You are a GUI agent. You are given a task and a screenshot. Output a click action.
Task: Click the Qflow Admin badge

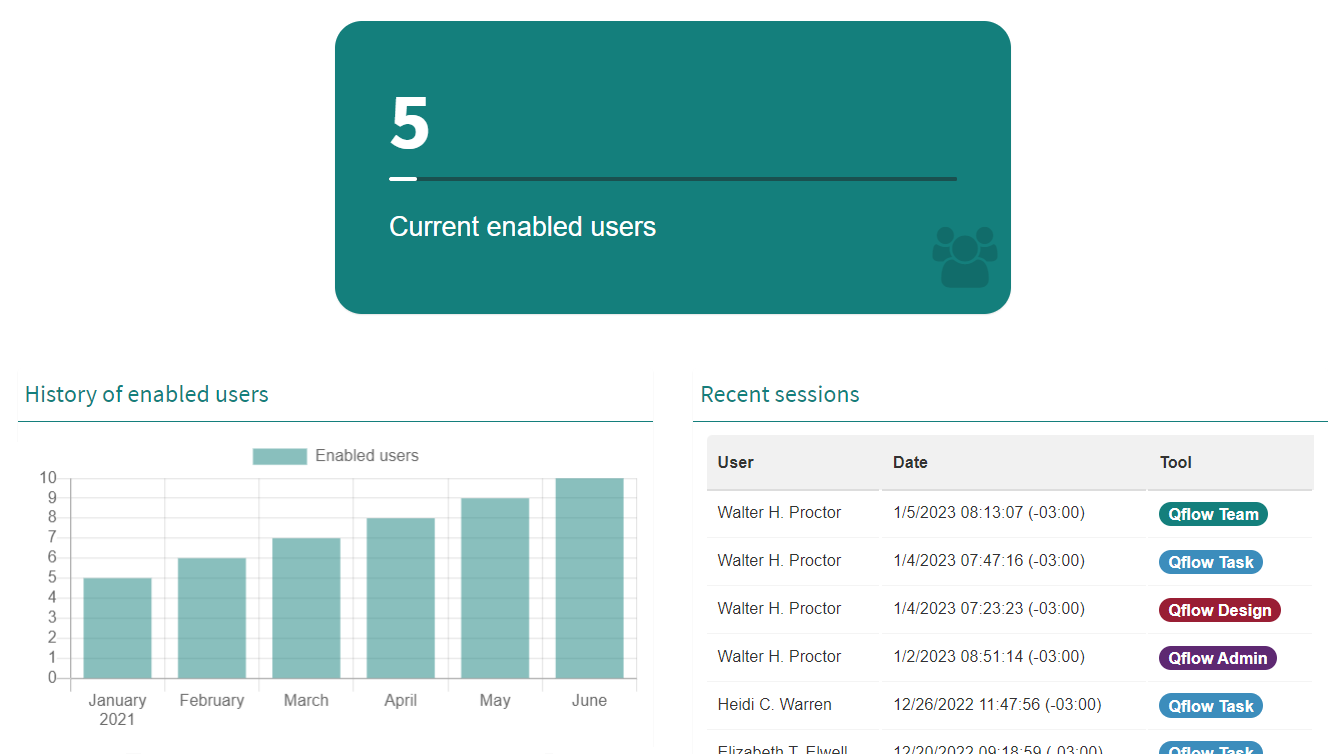(1217, 658)
